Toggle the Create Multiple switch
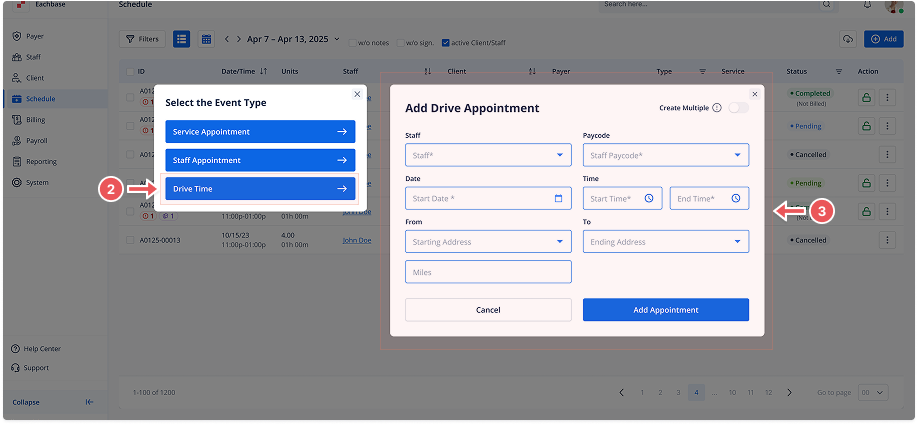The image size is (918, 425). pyautogui.click(x=738, y=108)
